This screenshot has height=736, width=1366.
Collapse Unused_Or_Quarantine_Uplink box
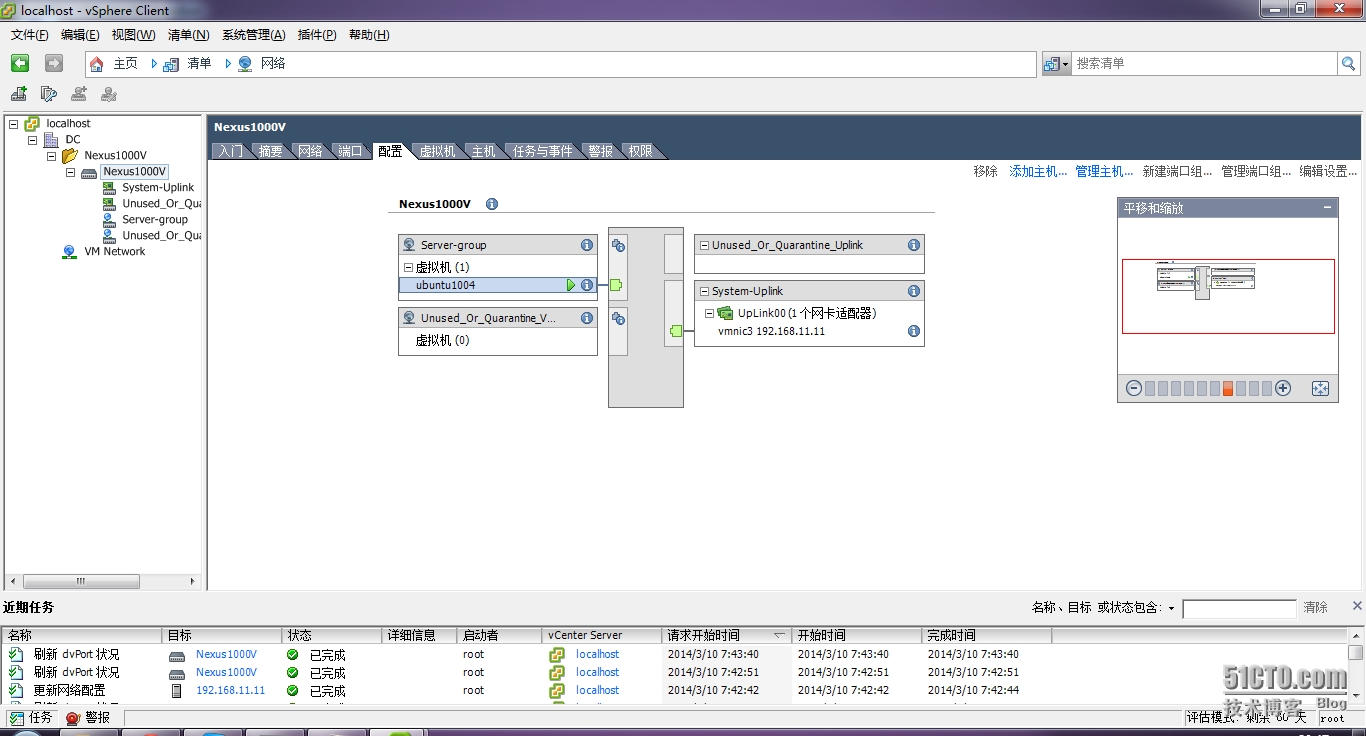tap(704, 245)
